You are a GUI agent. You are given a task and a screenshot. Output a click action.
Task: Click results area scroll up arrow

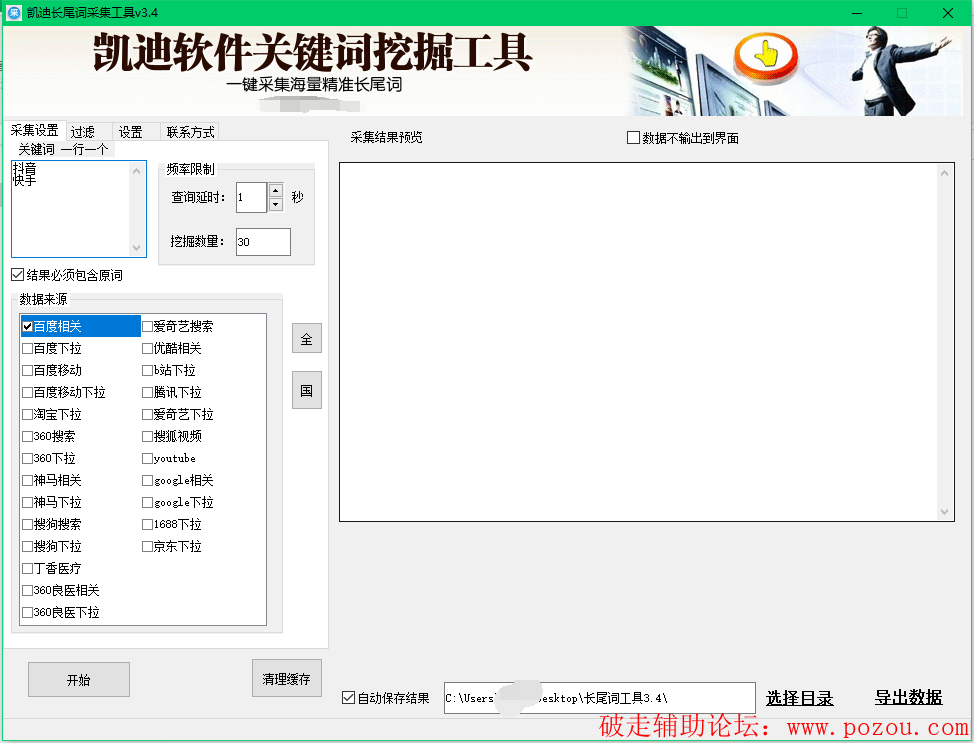pyautogui.click(x=944, y=173)
